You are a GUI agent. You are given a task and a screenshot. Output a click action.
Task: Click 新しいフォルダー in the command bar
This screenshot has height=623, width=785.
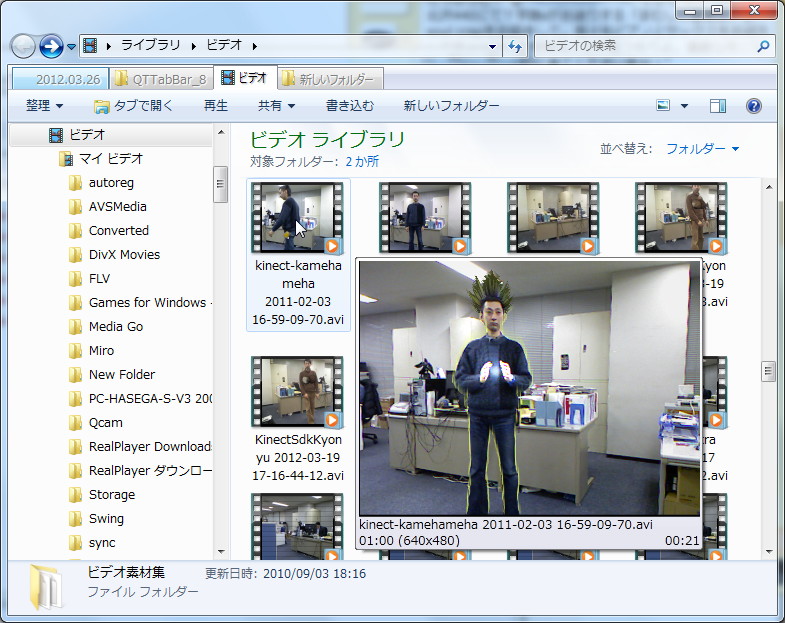pyautogui.click(x=451, y=106)
